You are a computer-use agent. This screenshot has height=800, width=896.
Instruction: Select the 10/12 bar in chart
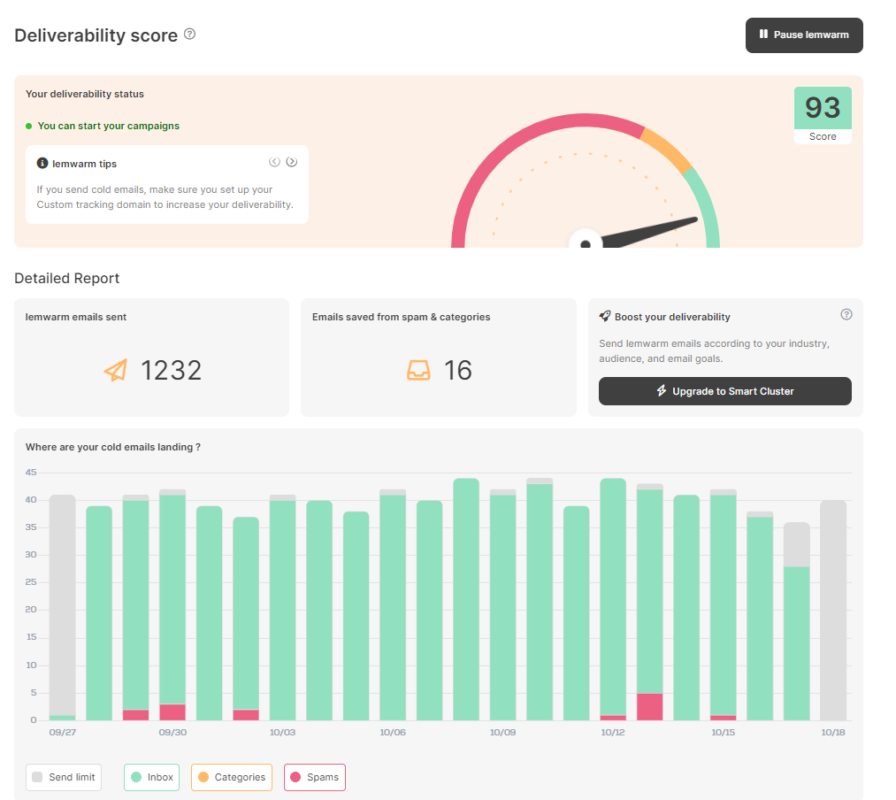613,599
